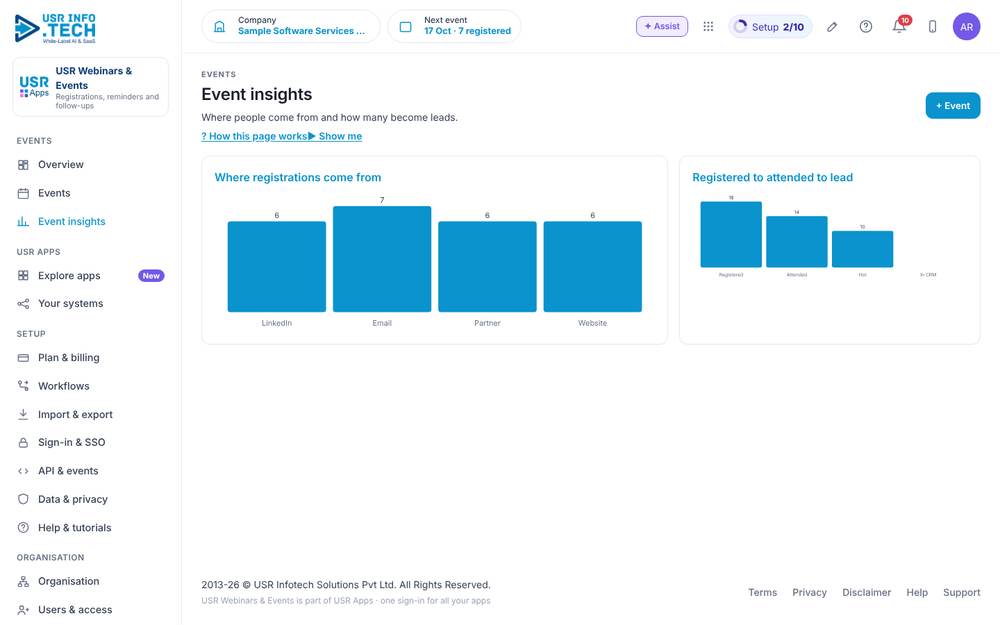Open the help question mark icon
This screenshot has height=625, width=1000.
click(865, 26)
